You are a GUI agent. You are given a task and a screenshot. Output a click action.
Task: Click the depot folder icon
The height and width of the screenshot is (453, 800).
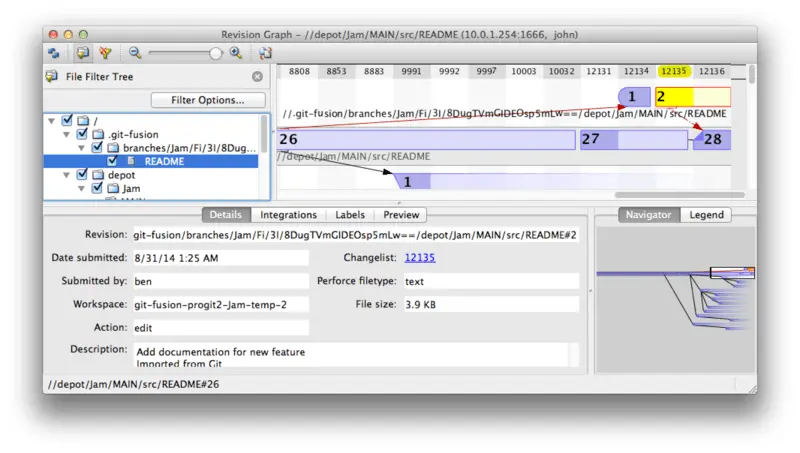[x=98, y=175]
